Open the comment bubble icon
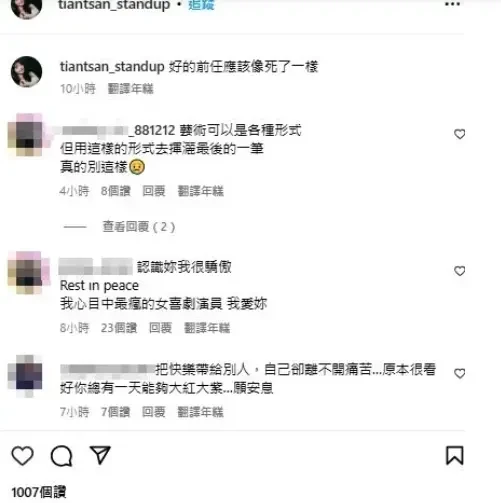This screenshot has width=501, height=503. coord(62,456)
